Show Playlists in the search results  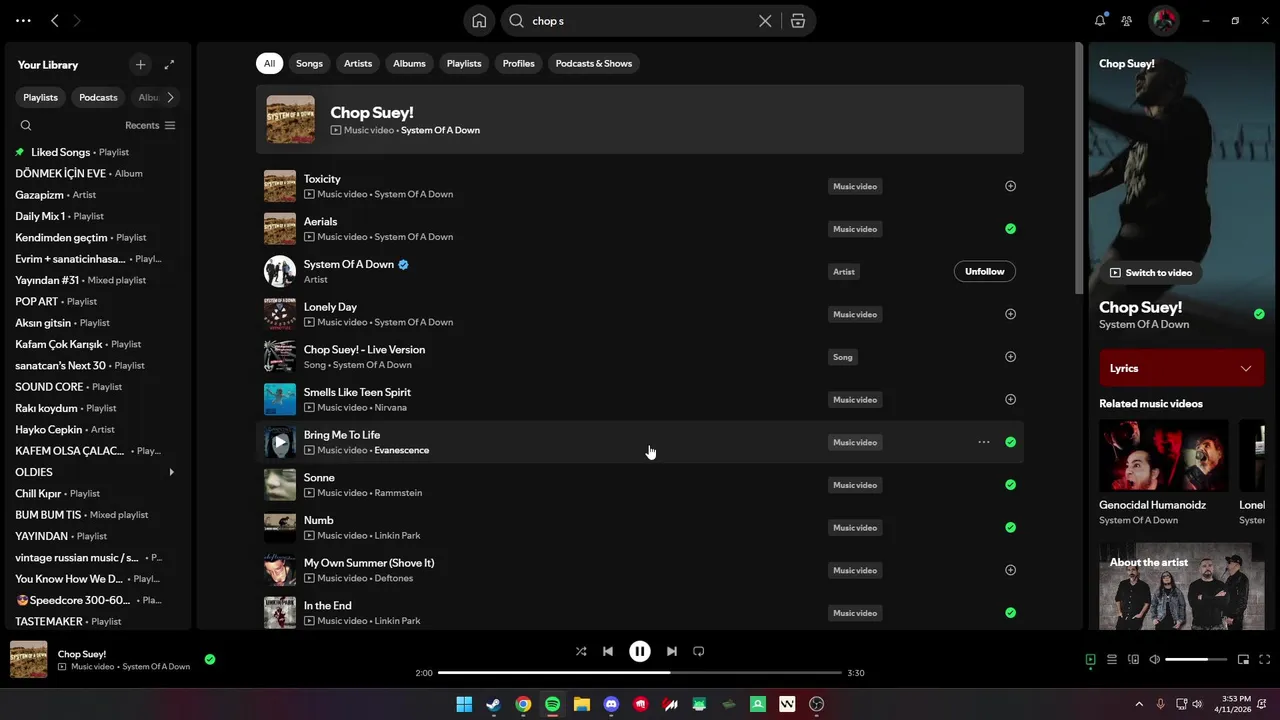(x=464, y=64)
